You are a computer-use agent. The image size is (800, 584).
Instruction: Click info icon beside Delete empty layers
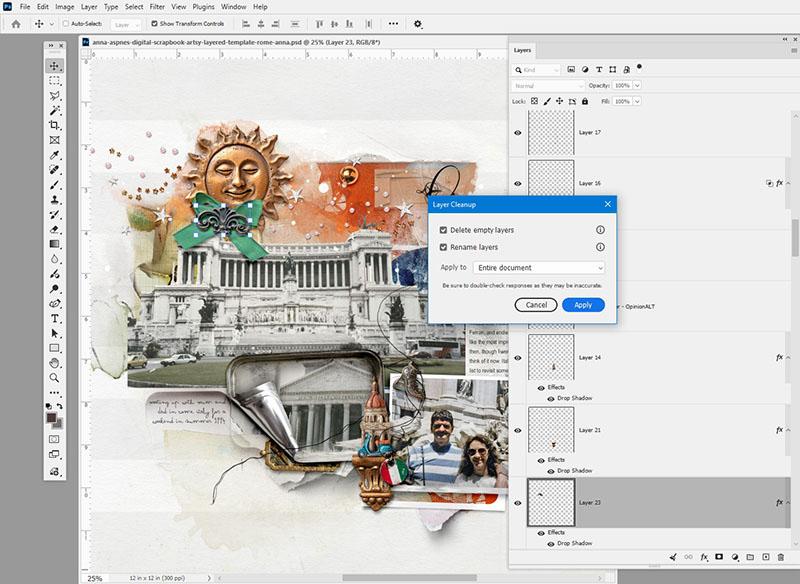click(601, 230)
